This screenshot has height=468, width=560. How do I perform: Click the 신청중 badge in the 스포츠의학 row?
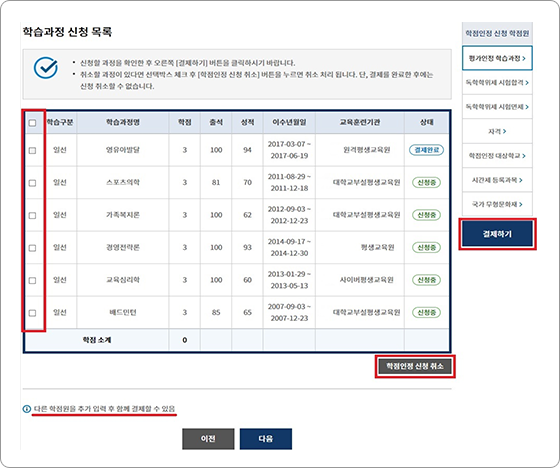coord(426,183)
